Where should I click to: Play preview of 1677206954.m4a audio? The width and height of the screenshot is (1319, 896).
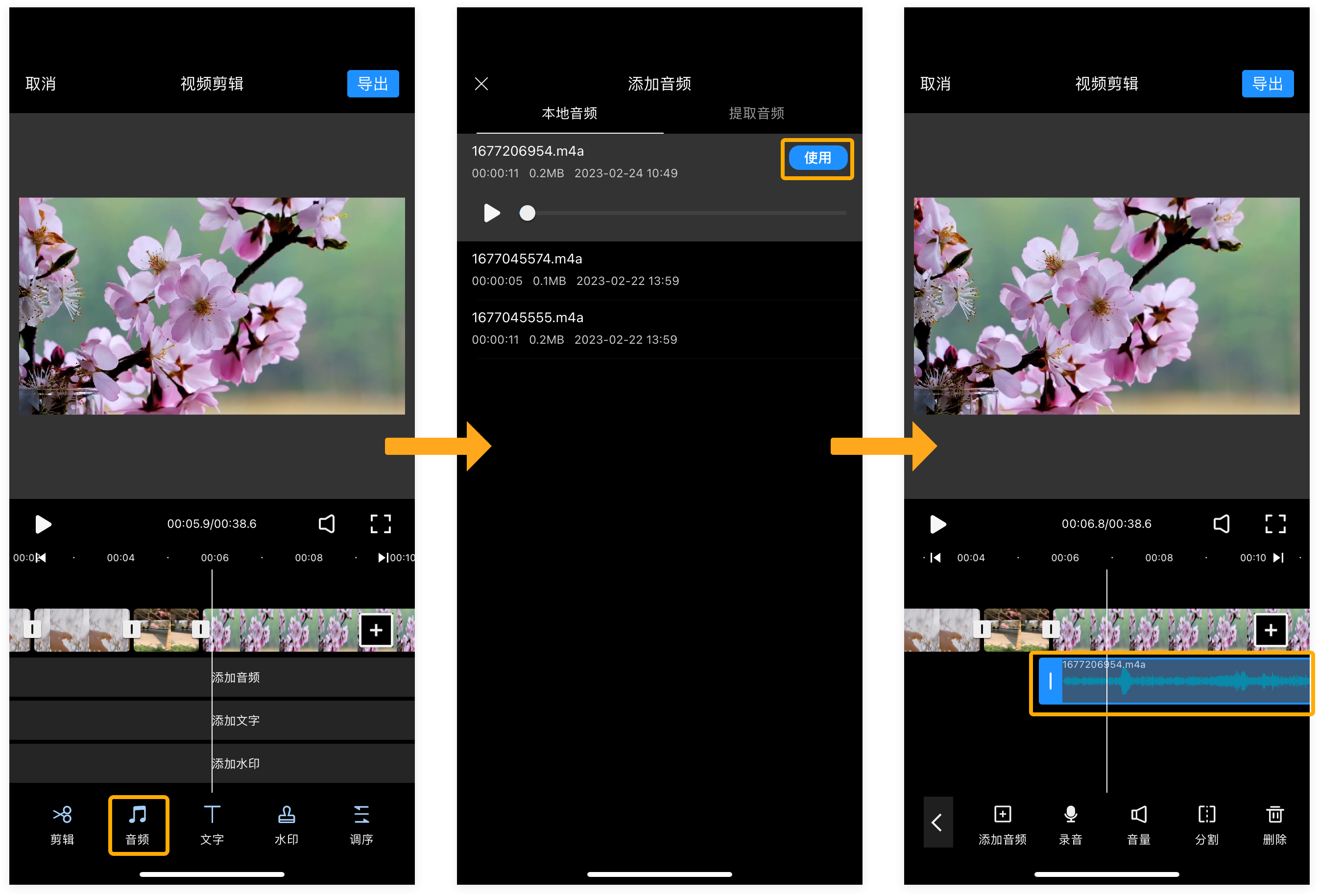click(x=492, y=213)
